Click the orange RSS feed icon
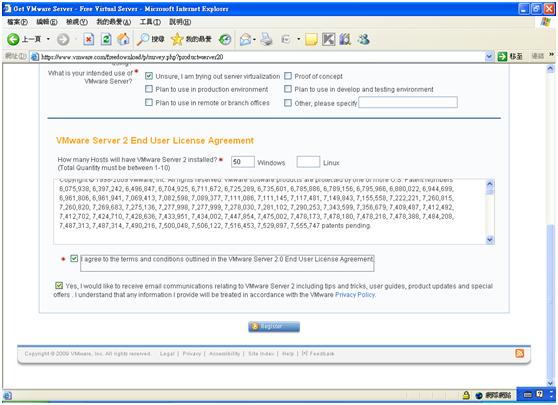The height and width of the screenshot is (405, 558). point(520,353)
